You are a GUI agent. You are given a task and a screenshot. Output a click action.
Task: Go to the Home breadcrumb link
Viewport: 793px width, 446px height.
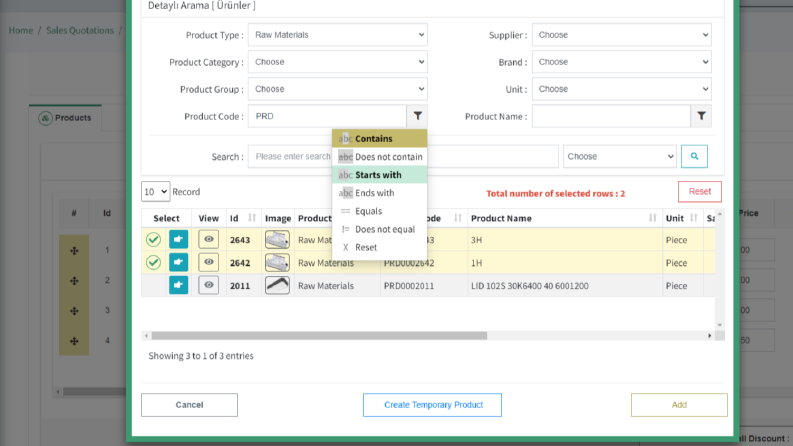tap(21, 30)
